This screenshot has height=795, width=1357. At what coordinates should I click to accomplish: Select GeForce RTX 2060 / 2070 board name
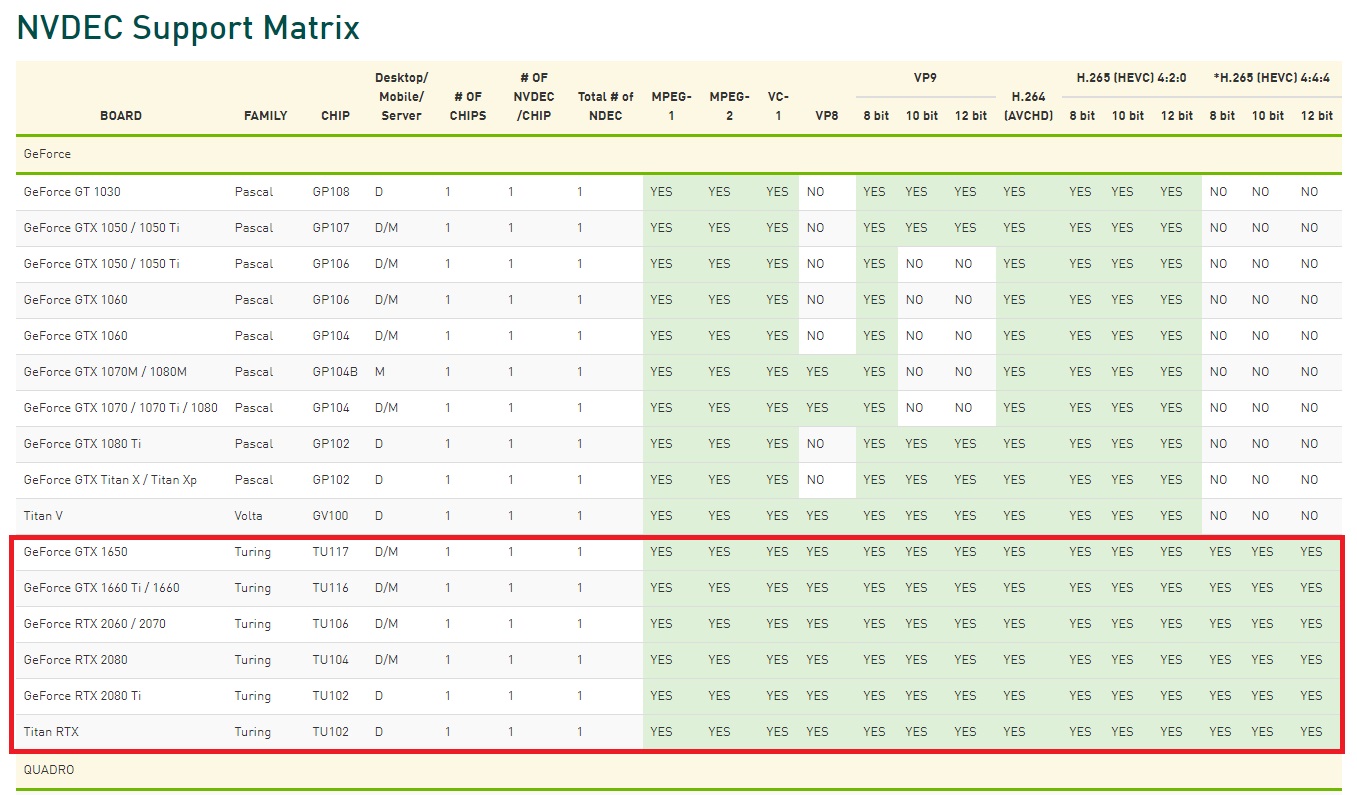[x=95, y=624]
